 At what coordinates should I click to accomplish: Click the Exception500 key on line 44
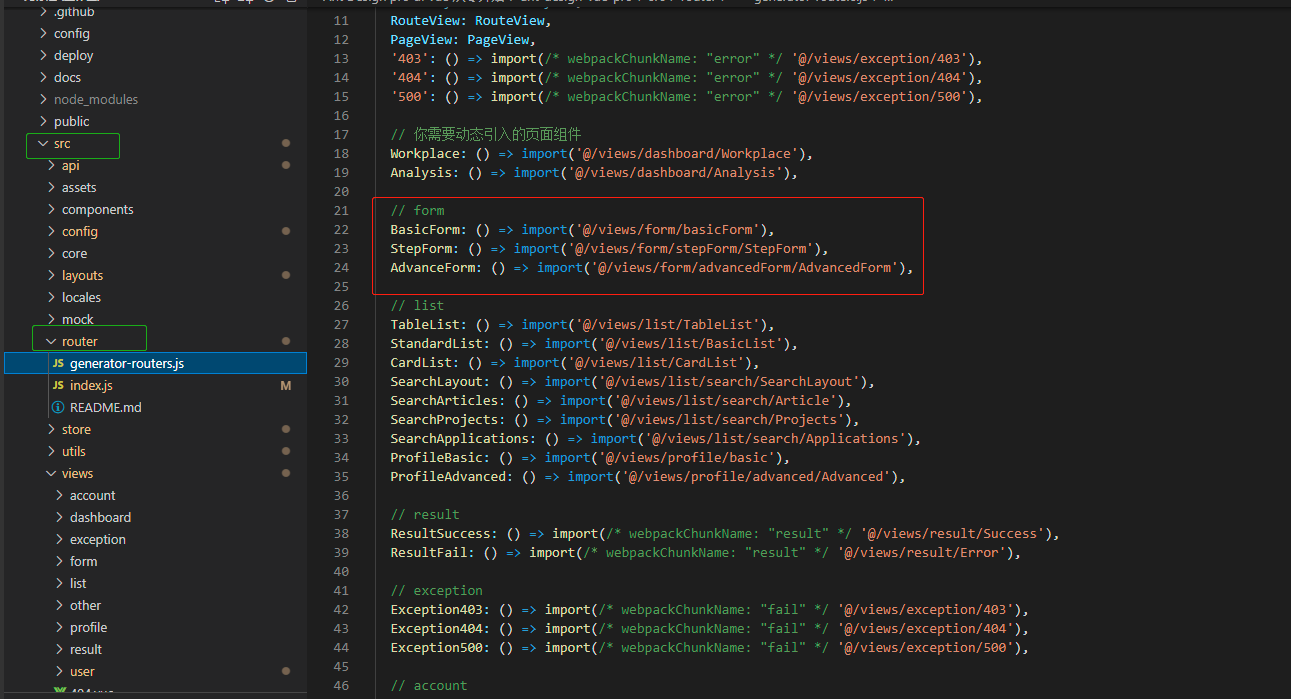pyautogui.click(x=436, y=647)
